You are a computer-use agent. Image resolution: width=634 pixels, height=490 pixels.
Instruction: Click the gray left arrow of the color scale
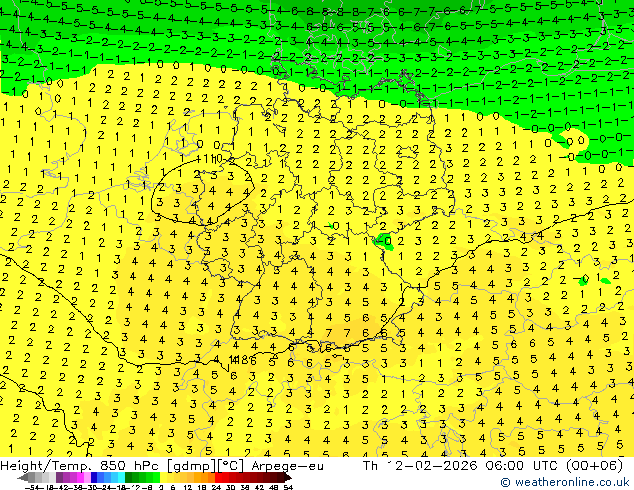22,478
